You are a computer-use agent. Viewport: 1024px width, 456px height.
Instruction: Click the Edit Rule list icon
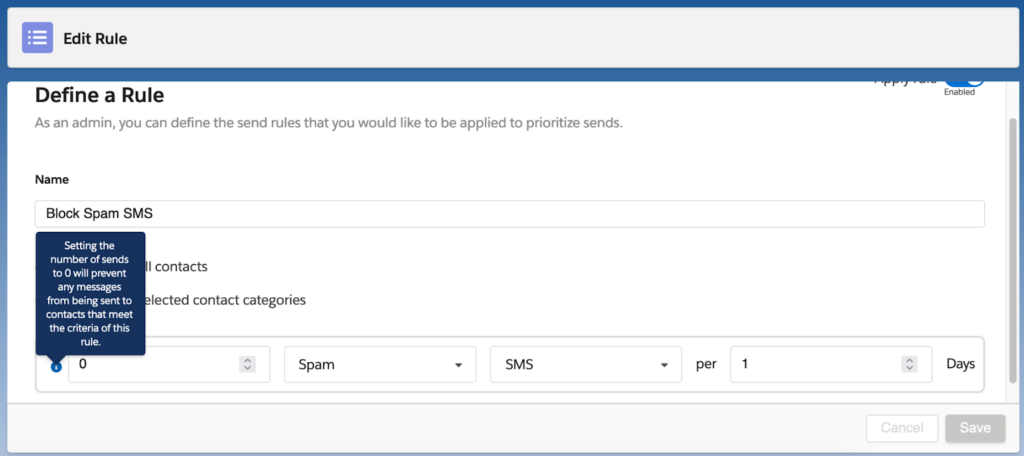pyautogui.click(x=38, y=39)
